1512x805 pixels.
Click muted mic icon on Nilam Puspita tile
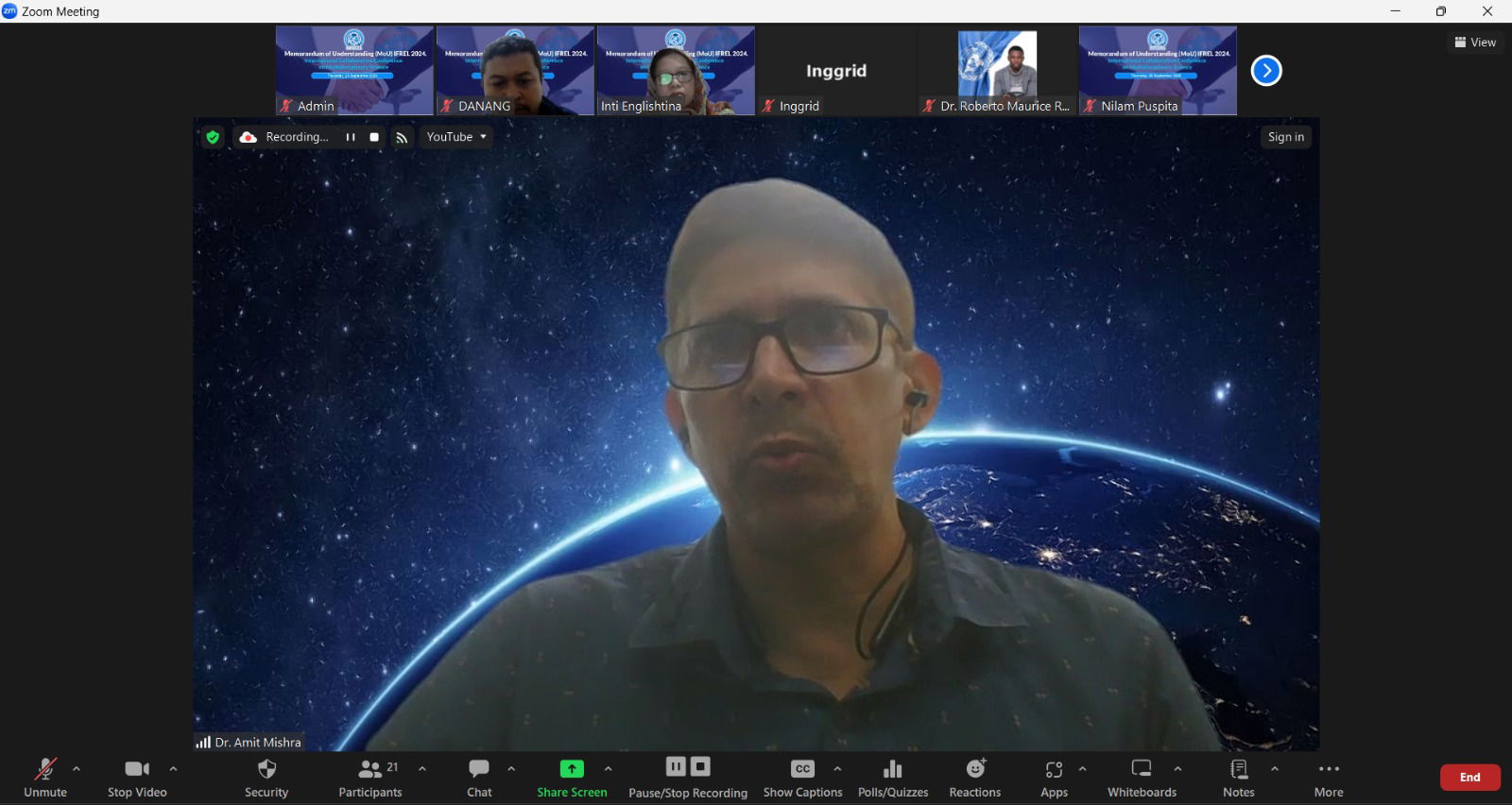tap(1090, 106)
